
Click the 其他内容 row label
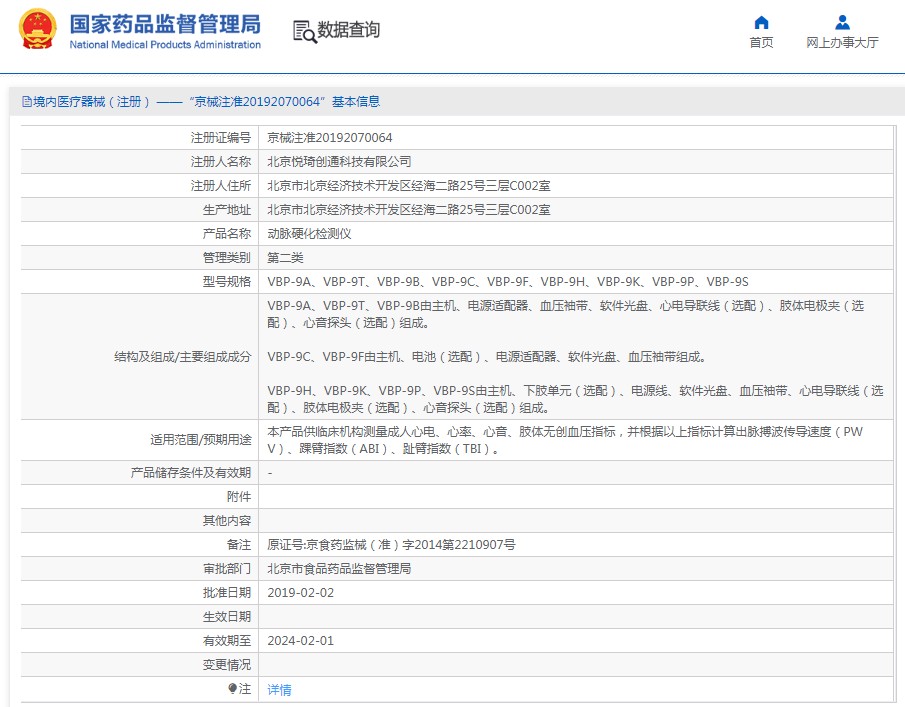point(227,521)
